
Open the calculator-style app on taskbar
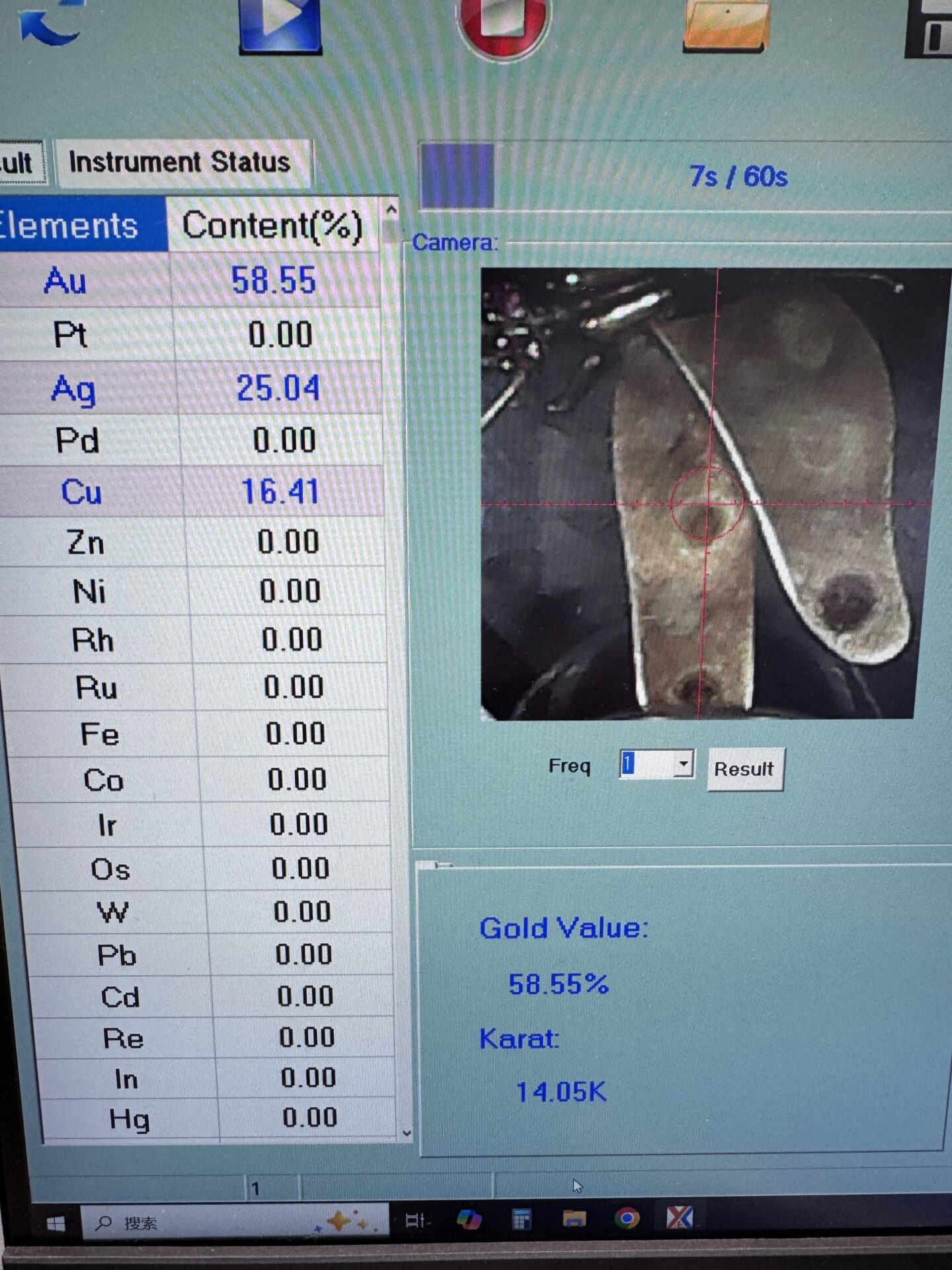point(522,1218)
